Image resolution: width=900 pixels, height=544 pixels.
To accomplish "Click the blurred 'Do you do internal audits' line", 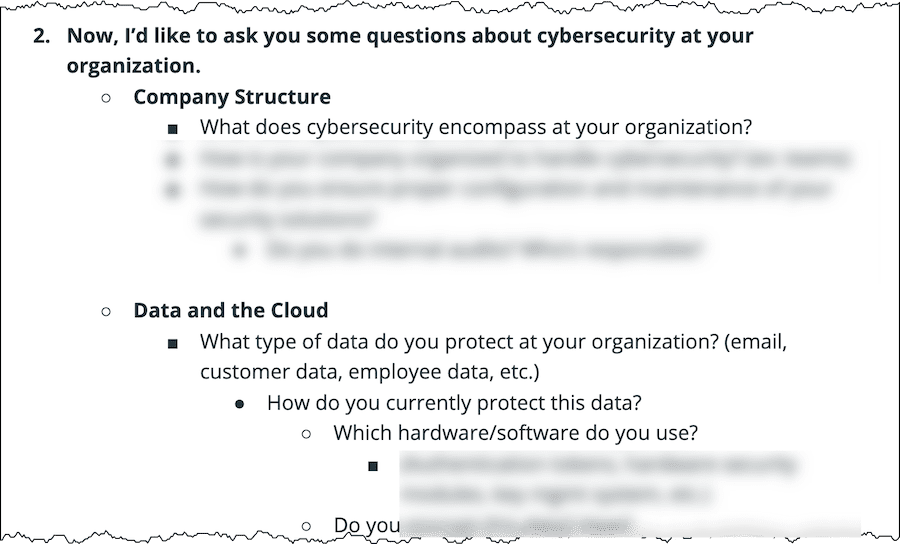I will click(483, 250).
